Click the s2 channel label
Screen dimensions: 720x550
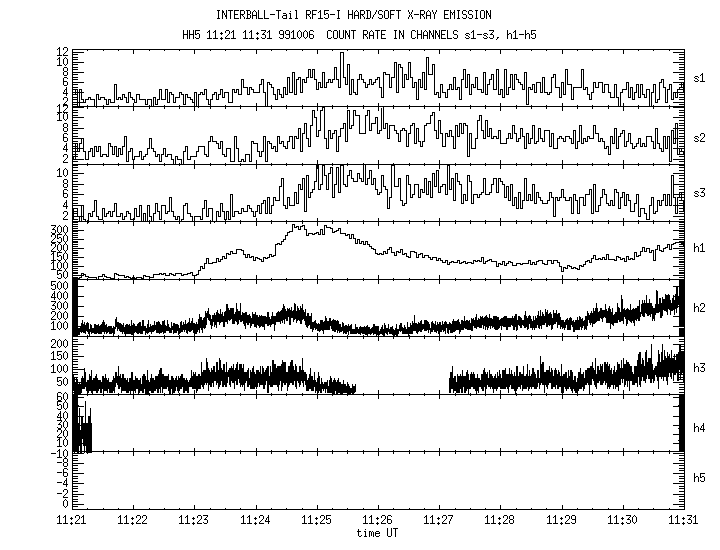click(699, 138)
